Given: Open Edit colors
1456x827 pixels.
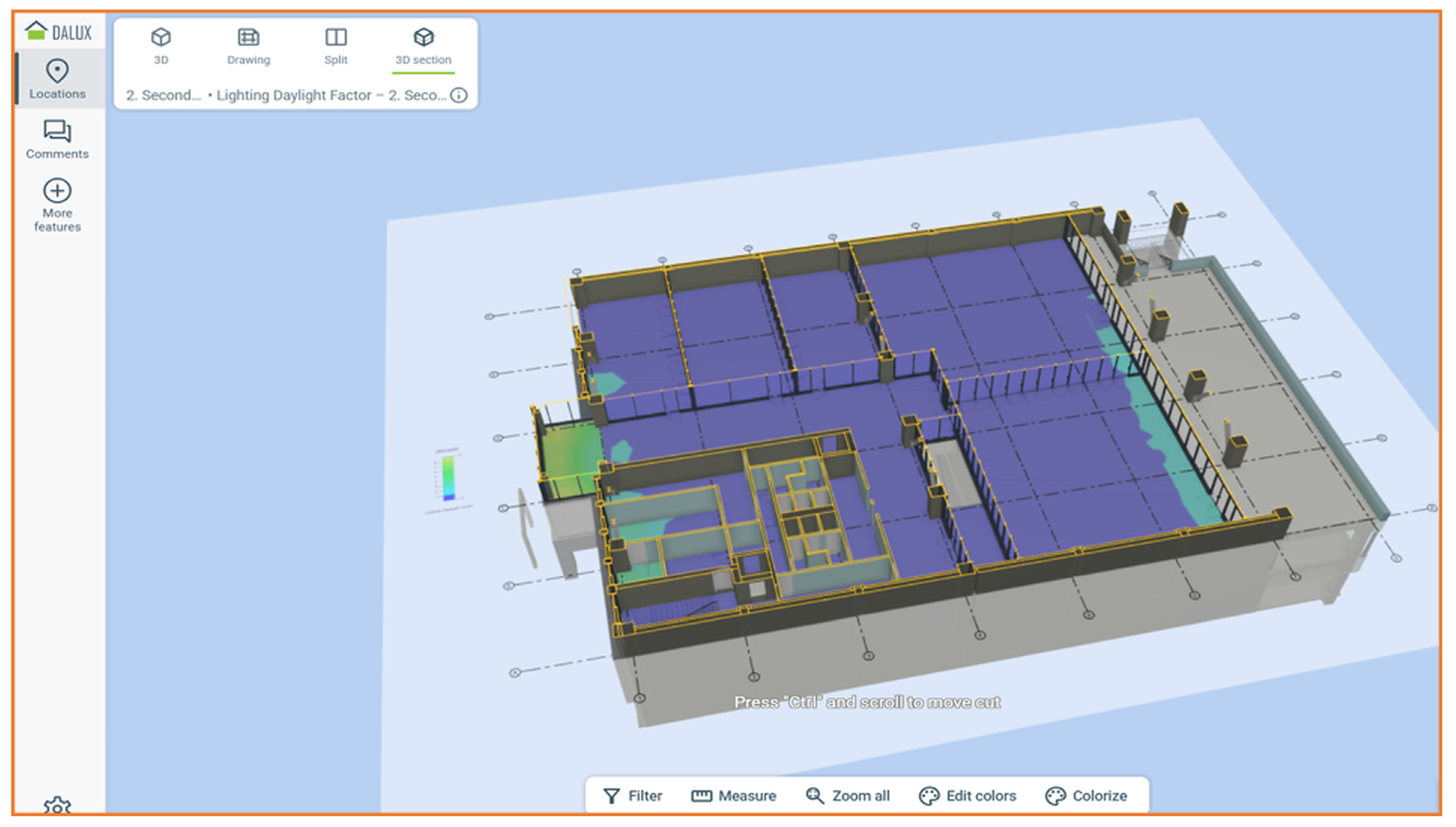Looking at the screenshot, I should coord(967,796).
